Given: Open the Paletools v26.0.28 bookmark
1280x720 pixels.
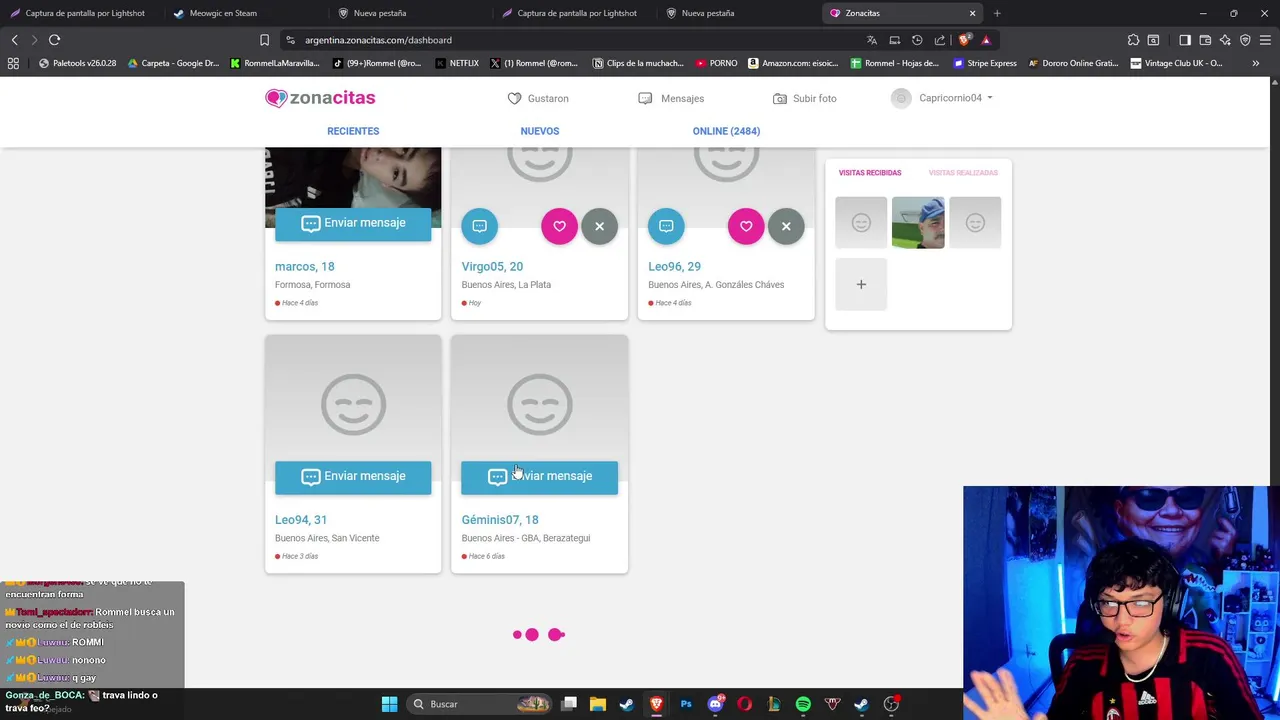Looking at the screenshot, I should pyautogui.click(x=77, y=63).
